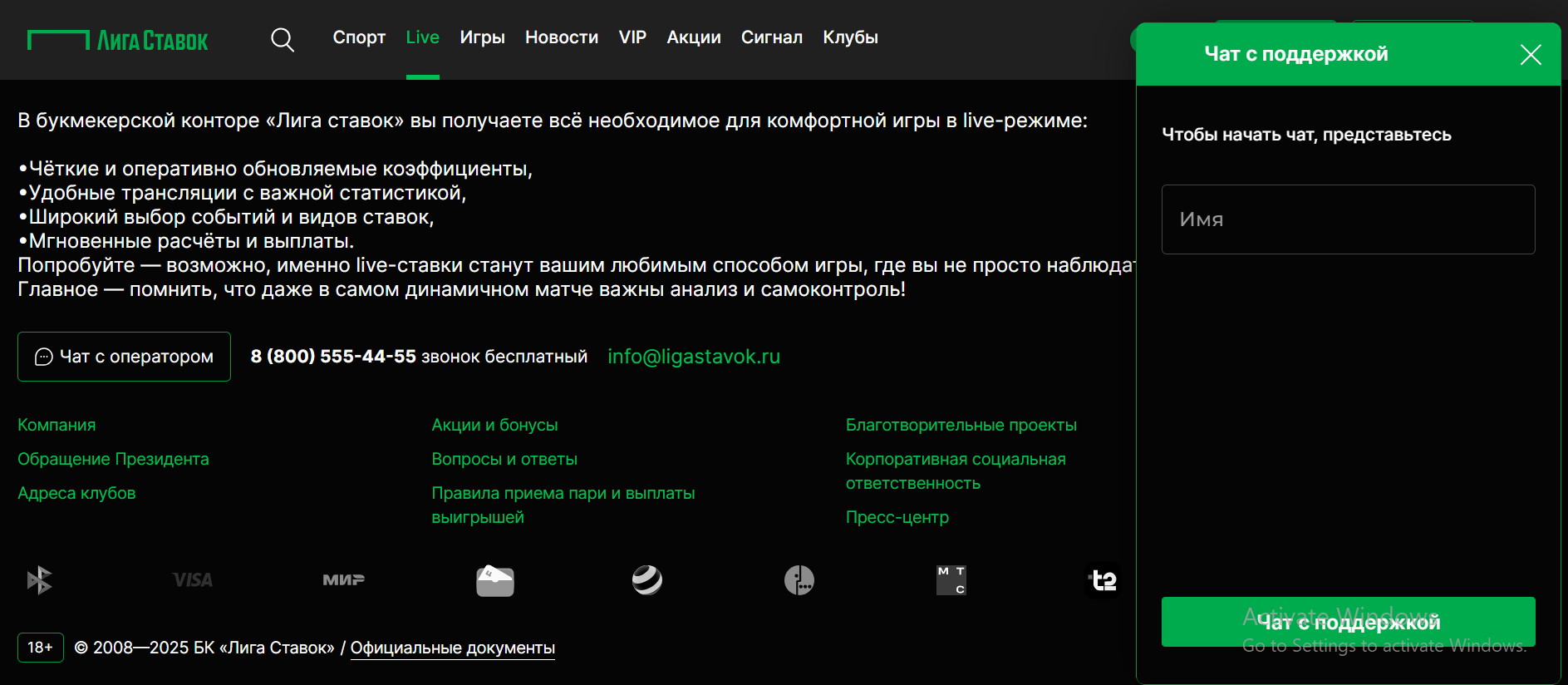Open the Пресс-центр link
The height and width of the screenshot is (685, 1568).
pyautogui.click(x=897, y=517)
